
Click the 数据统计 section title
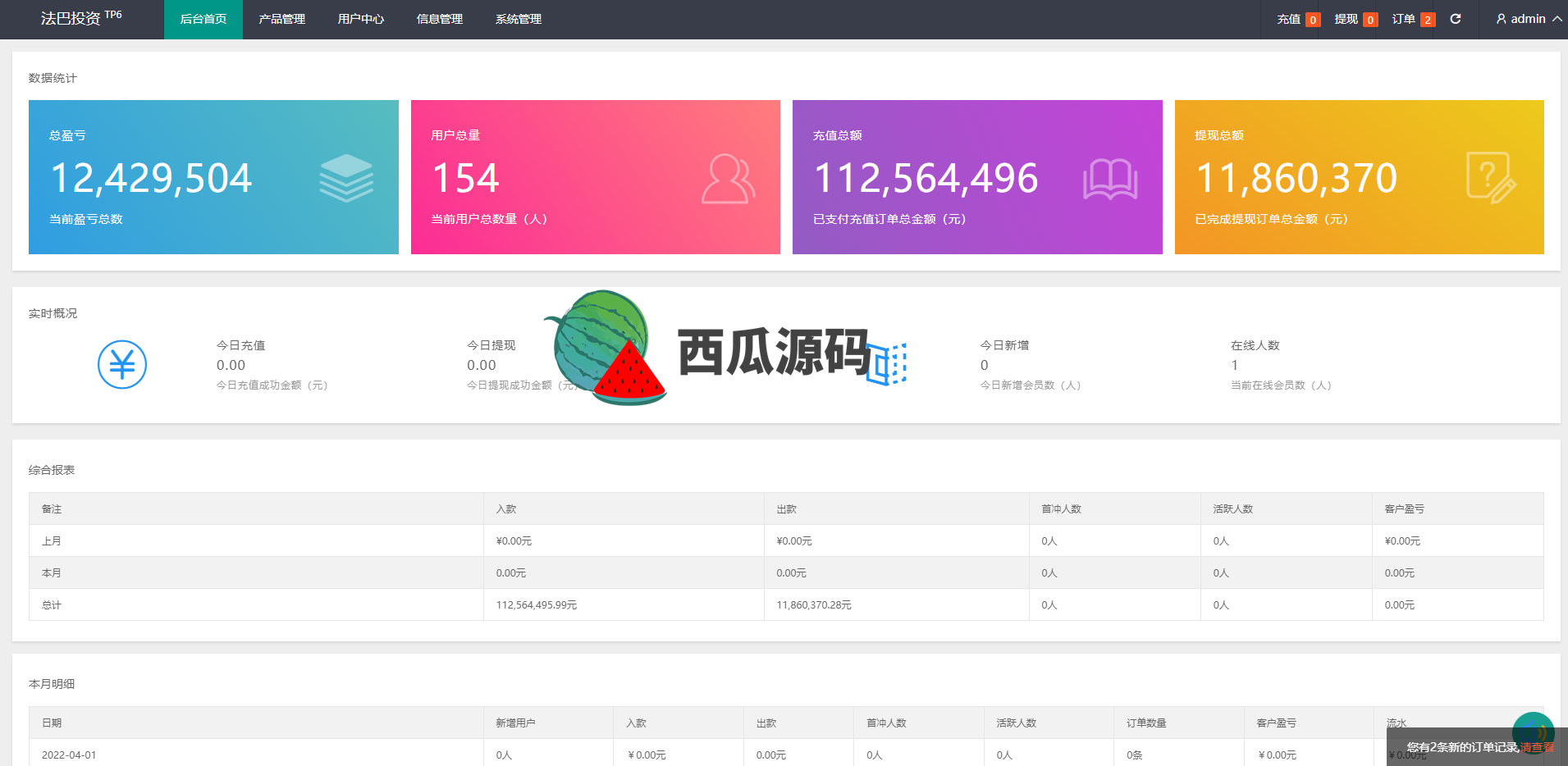[53, 78]
